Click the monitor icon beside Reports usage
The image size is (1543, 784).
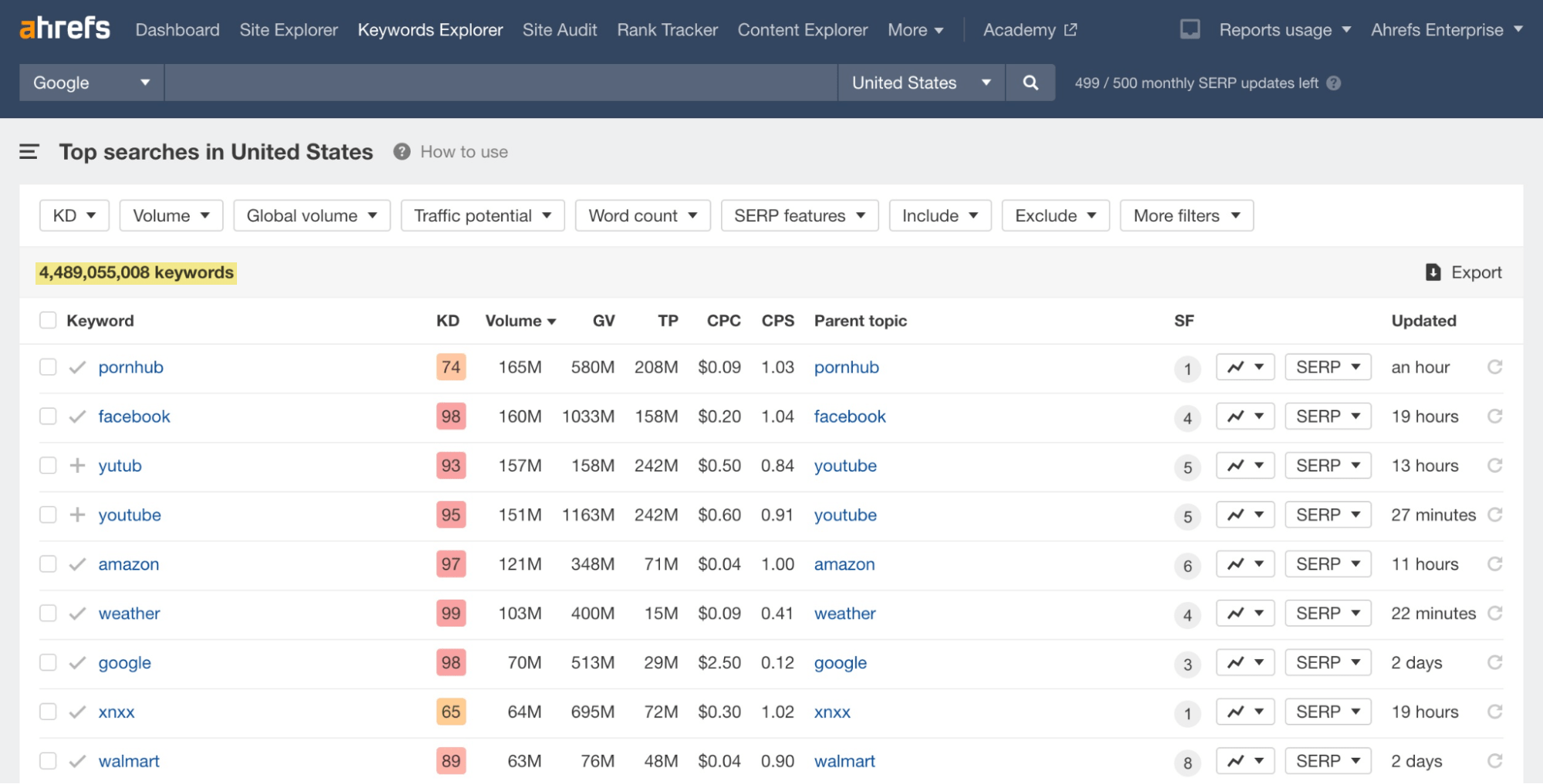(x=1190, y=29)
